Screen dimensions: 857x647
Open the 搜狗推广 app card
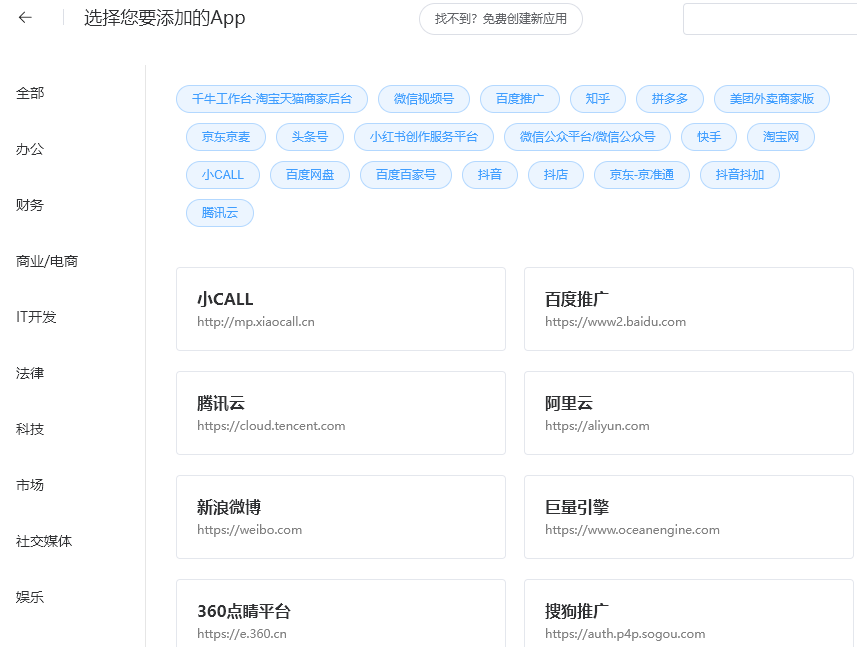[x=689, y=614]
